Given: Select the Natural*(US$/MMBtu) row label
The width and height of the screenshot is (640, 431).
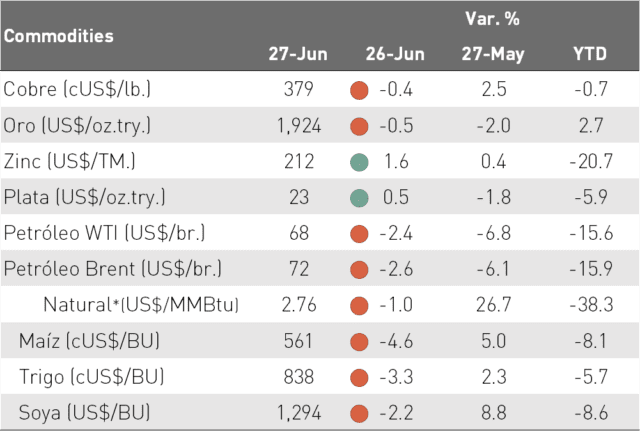Looking at the screenshot, I should click(x=141, y=304).
